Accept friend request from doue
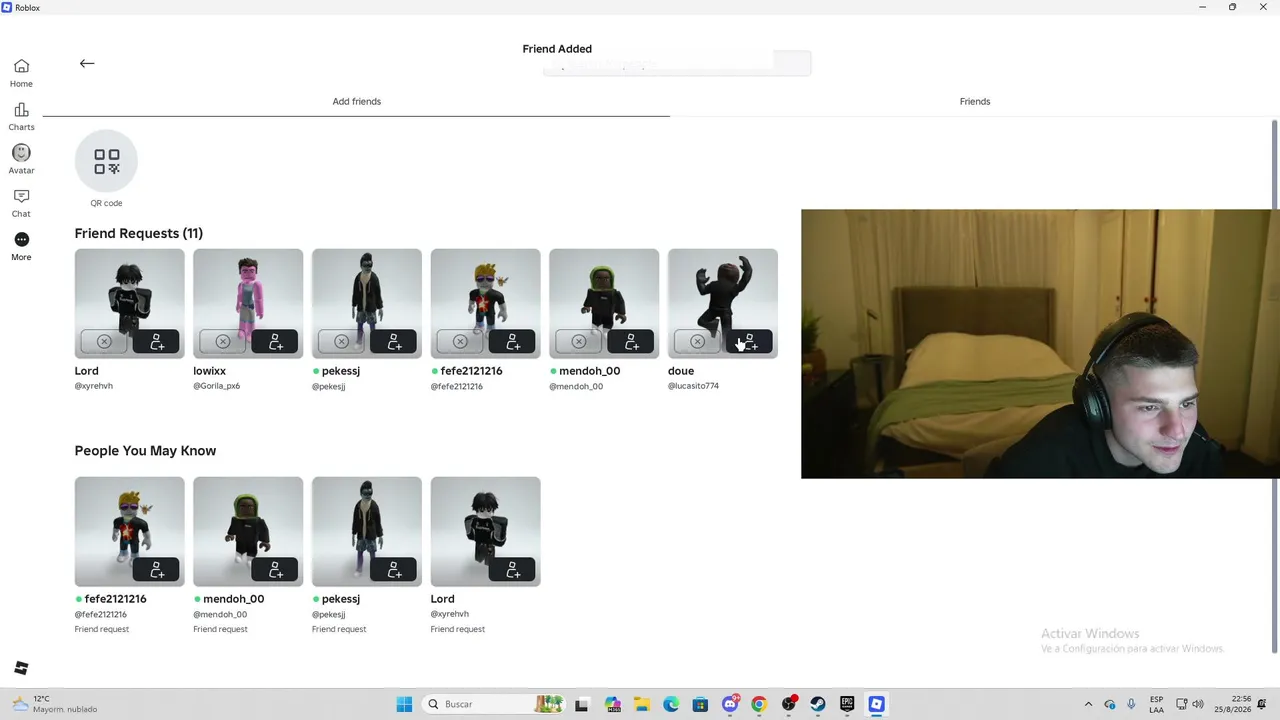This screenshot has width=1280, height=720. tap(750, 342)
